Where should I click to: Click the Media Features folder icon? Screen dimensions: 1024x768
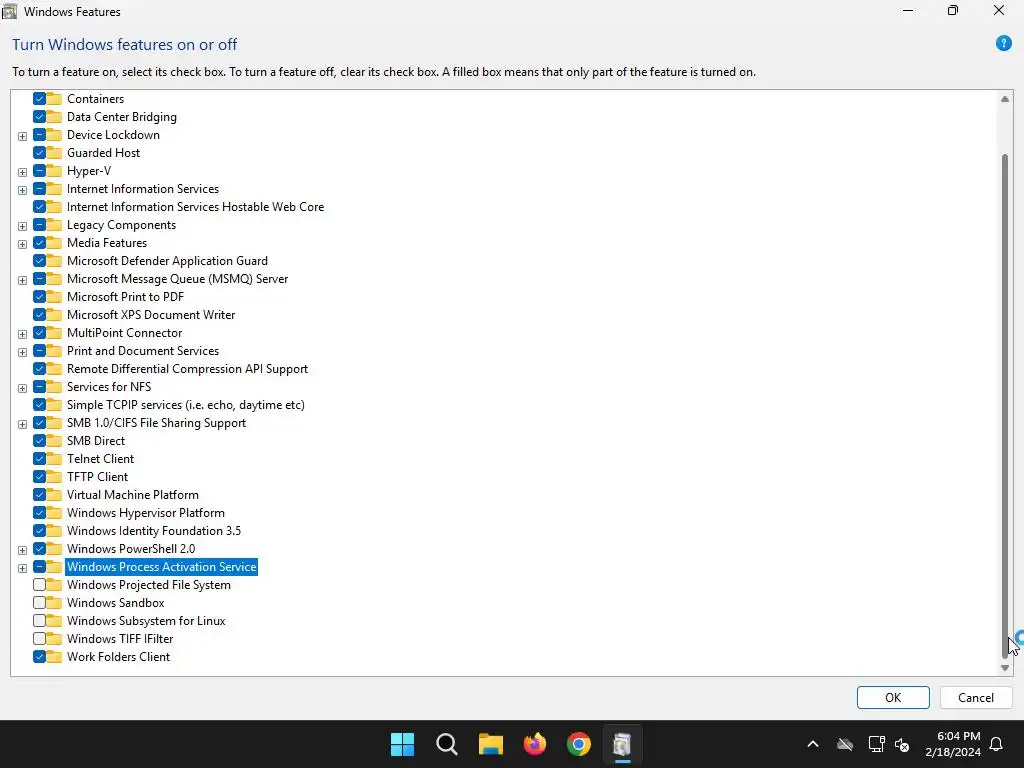coord(54,242)
